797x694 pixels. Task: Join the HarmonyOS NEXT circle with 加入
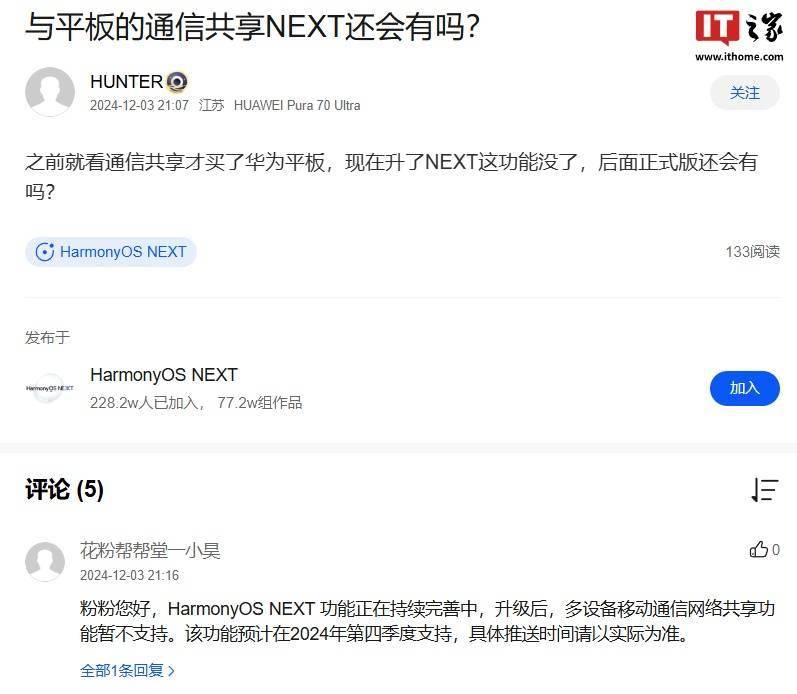click(744, 388)
